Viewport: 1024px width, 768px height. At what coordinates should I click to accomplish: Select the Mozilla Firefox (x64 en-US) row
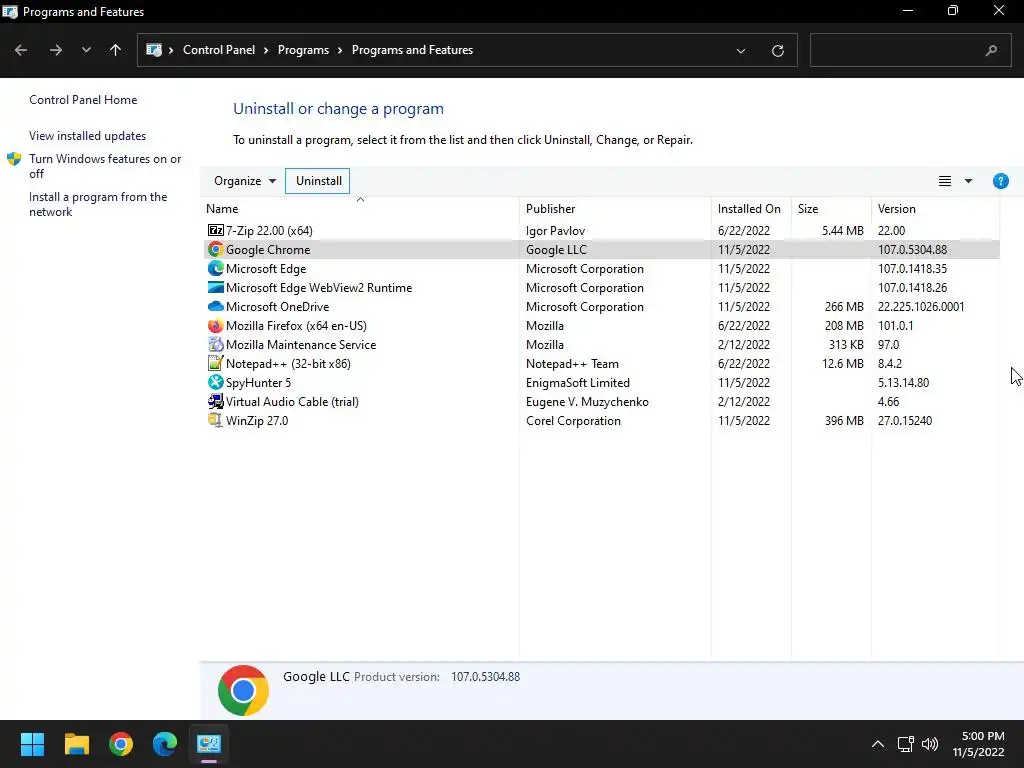point(601,325)
